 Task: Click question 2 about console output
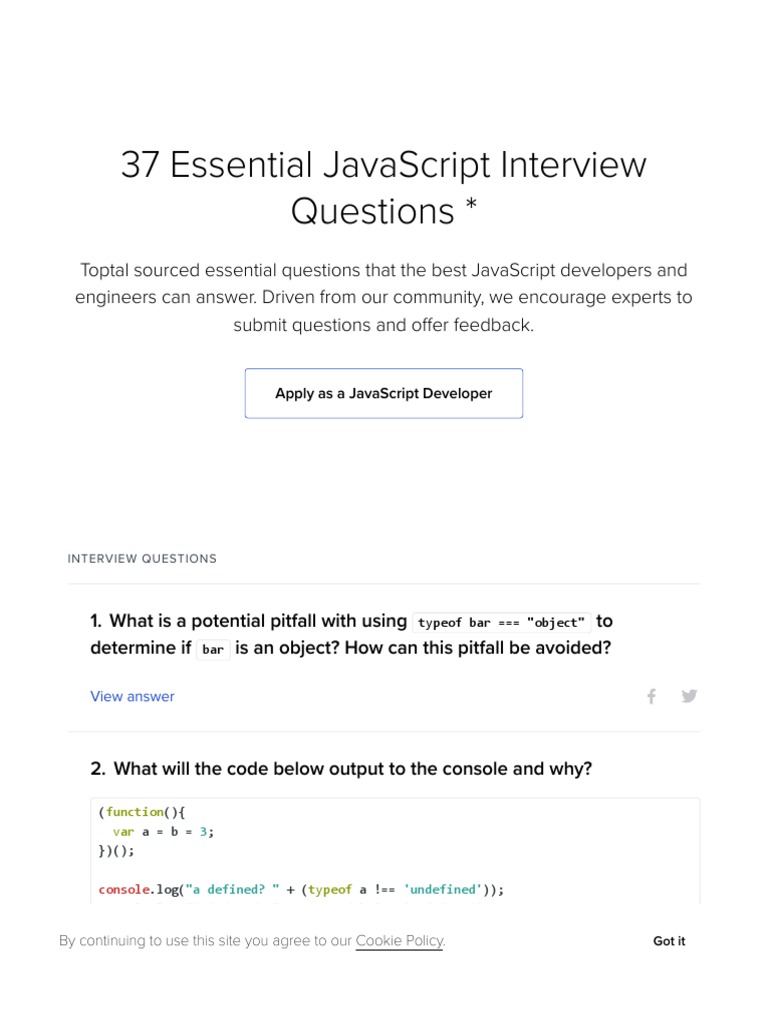352,769
